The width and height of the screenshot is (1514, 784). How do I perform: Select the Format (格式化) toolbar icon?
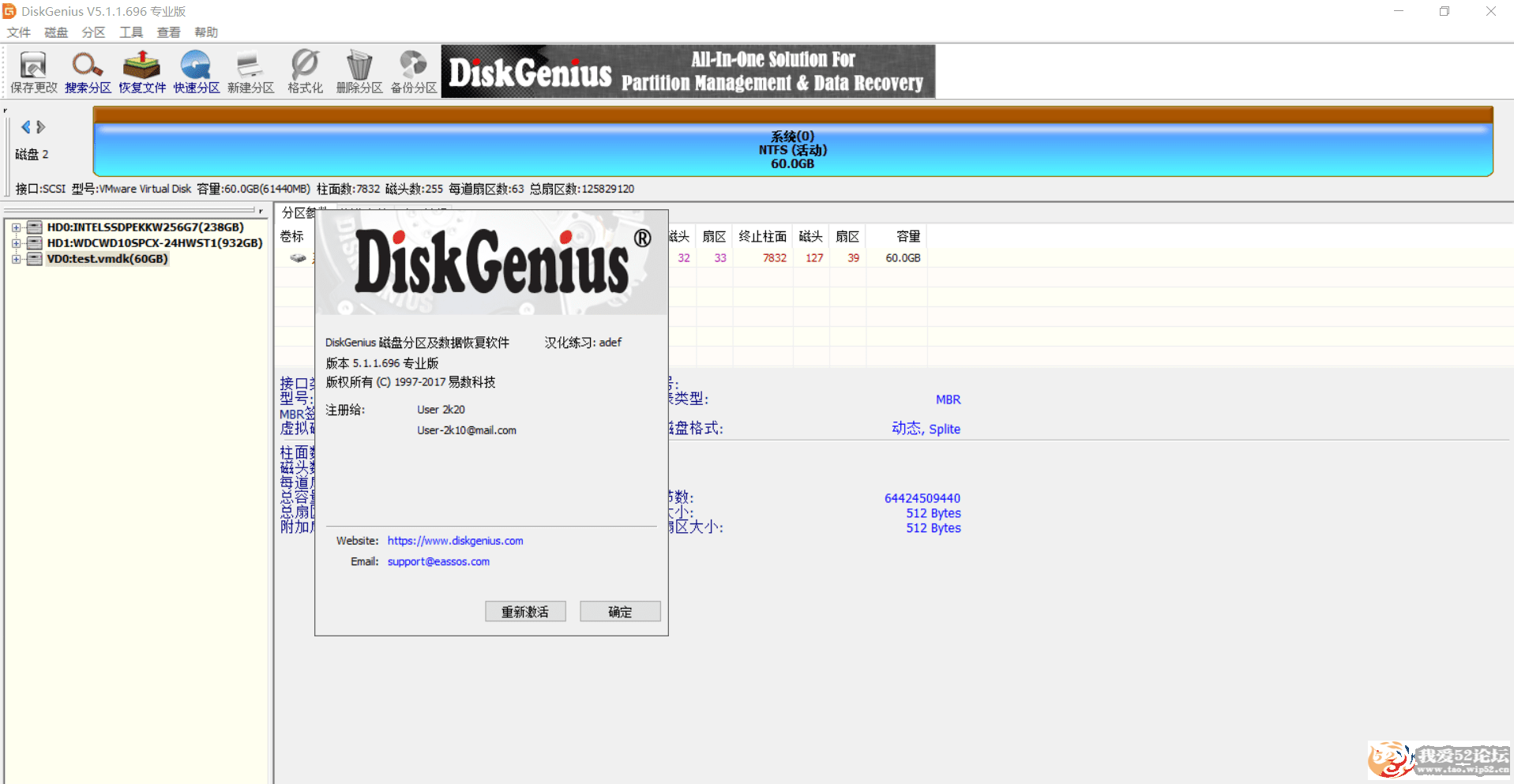click(x=305, y=72)
